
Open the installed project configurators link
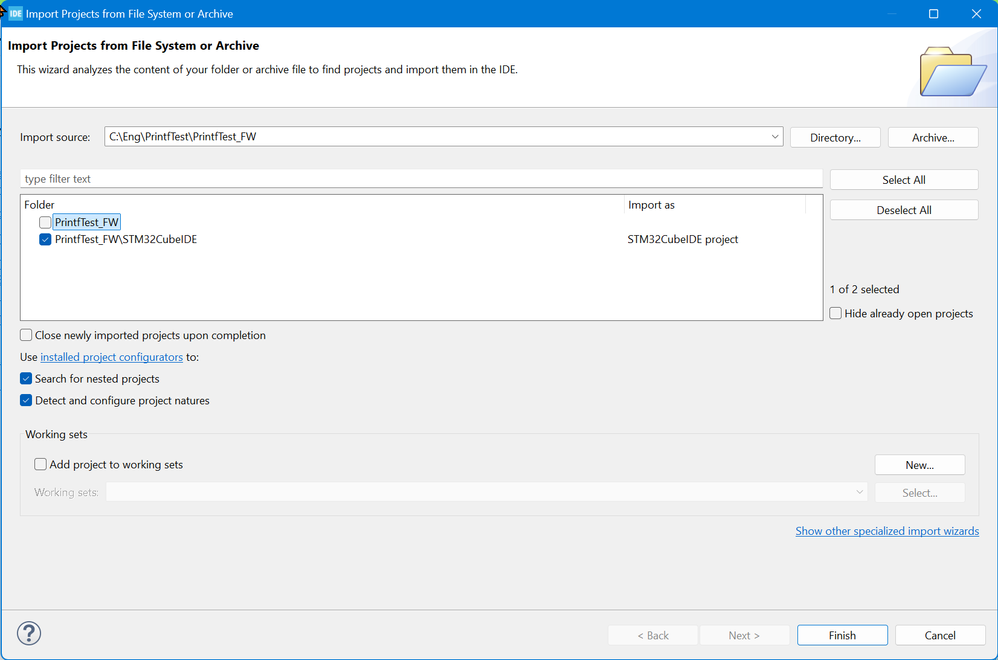point(111,357)
